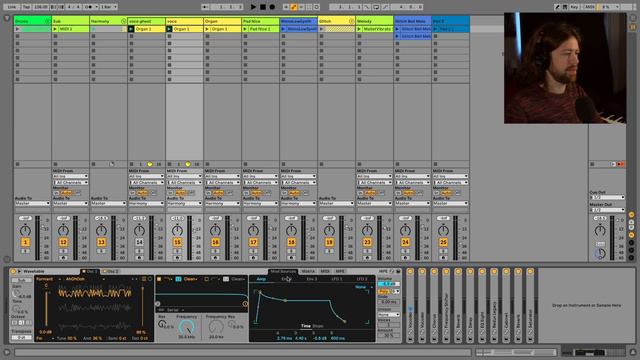Adjust the voco track pan knob
This screenshot has width=640, height=360.
[177, 230]
